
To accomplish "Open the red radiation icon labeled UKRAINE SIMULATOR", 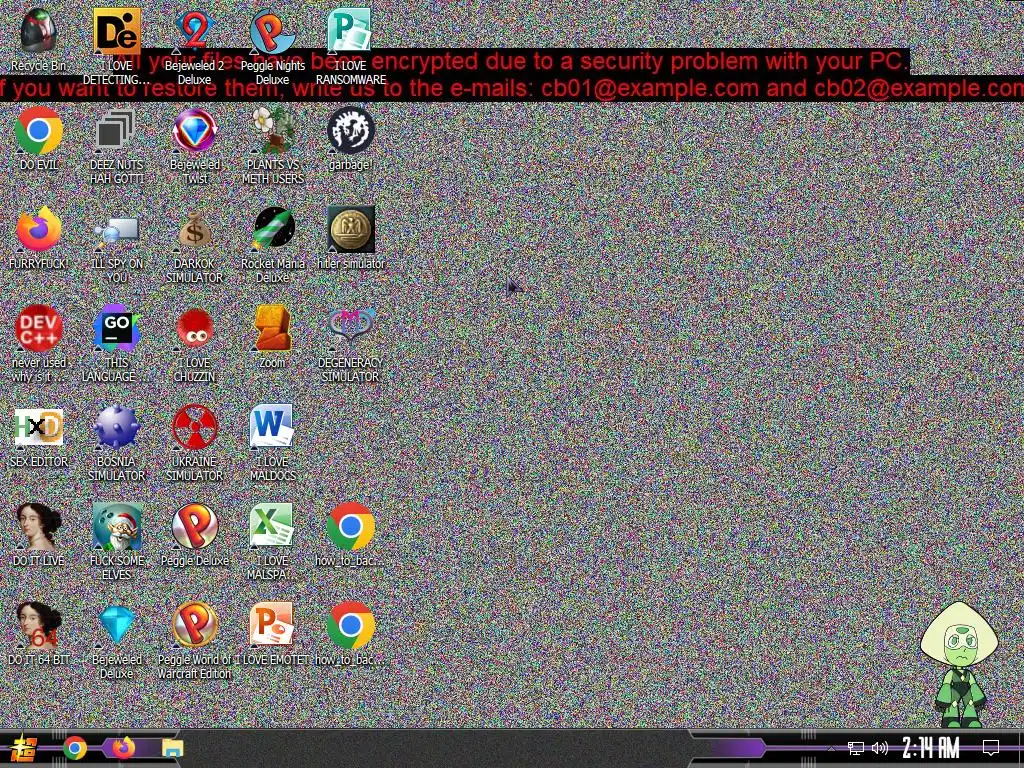I will pos(195,427).
